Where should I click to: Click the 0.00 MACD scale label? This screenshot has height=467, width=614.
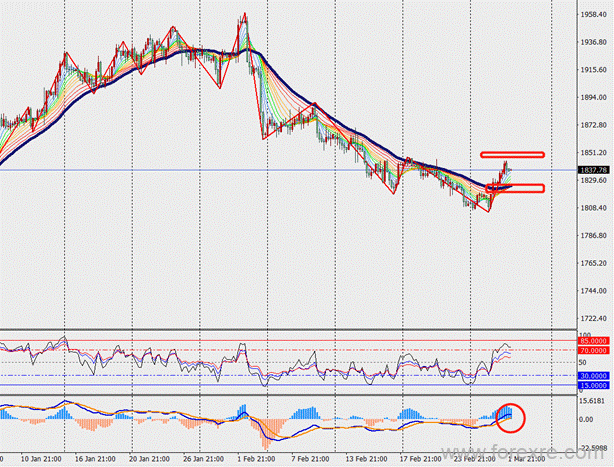(x=586, y=420)
